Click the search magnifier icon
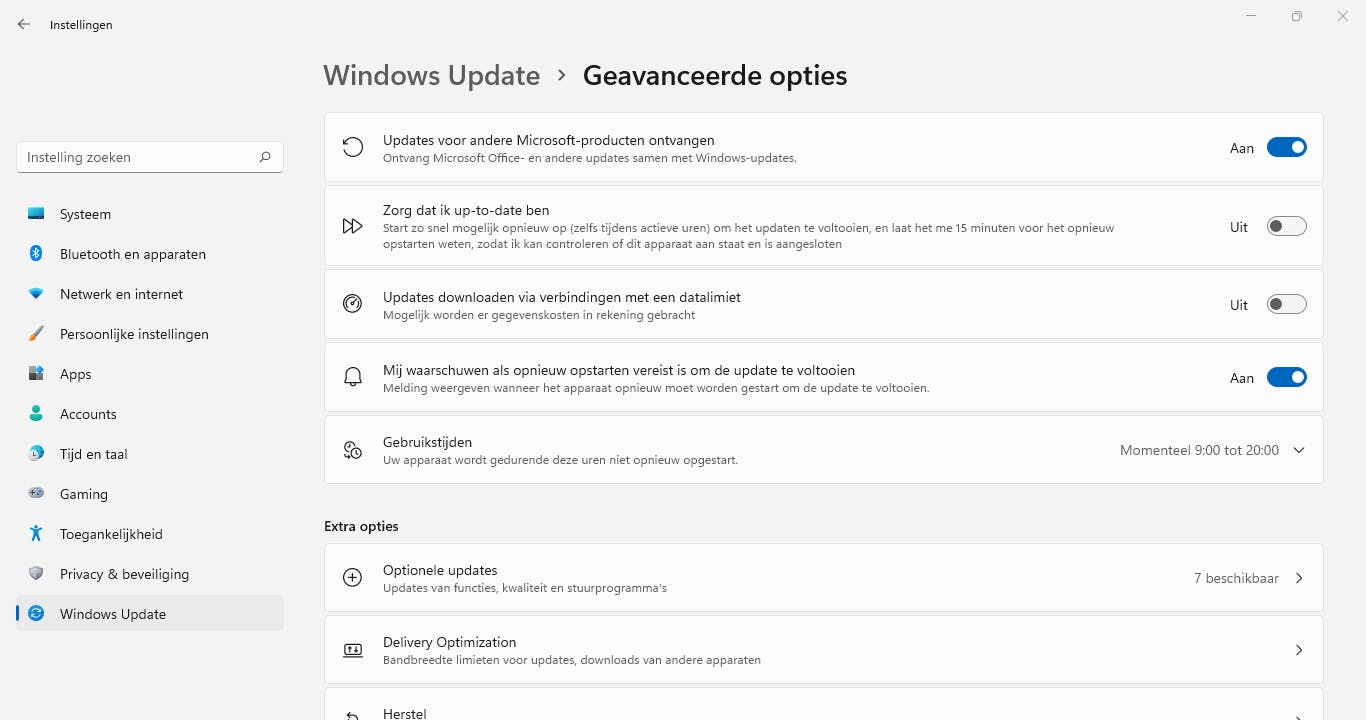The height and width of the screenshot is (720, 1366). pos(265,157)
